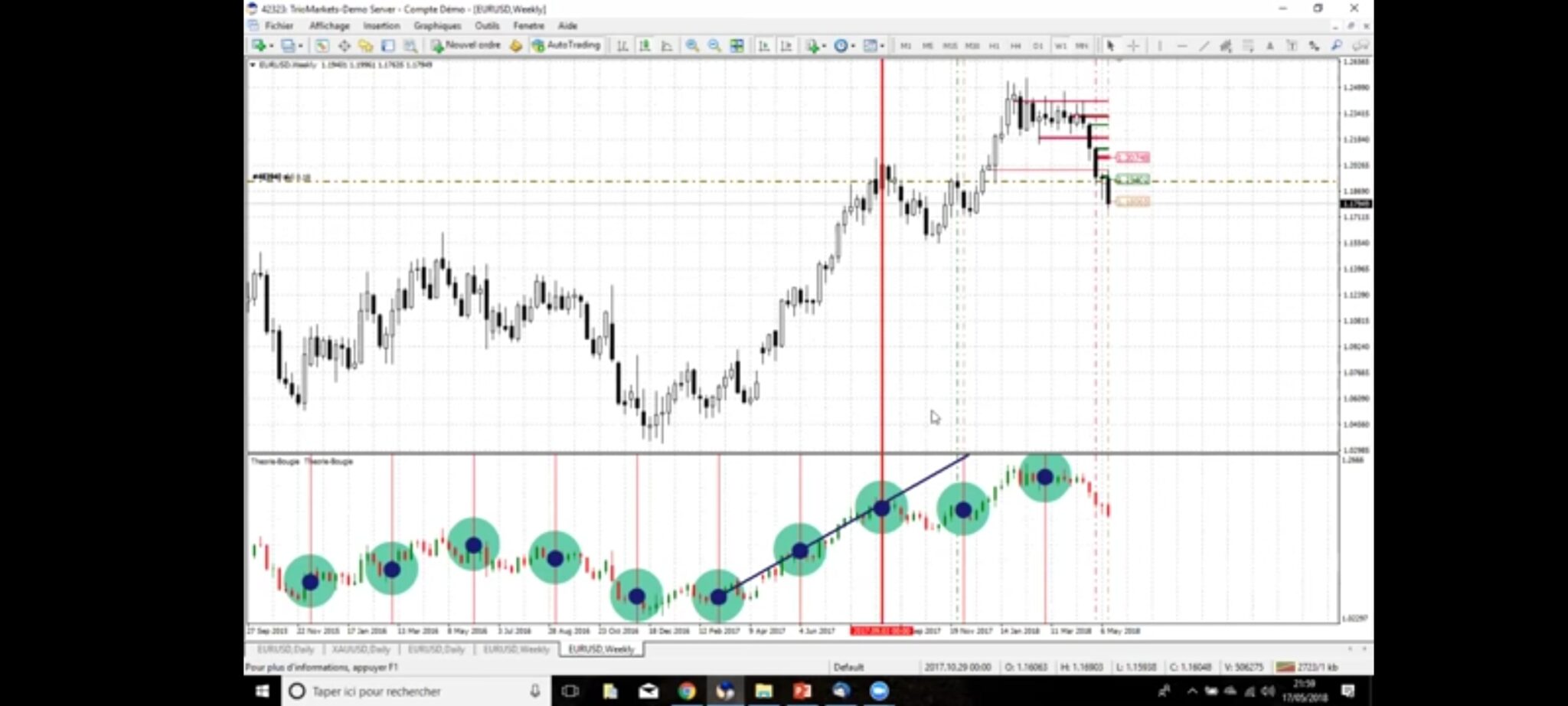1568x706 pixels.
Task: Toggle chart auto scroll
Action: (763, 46)
